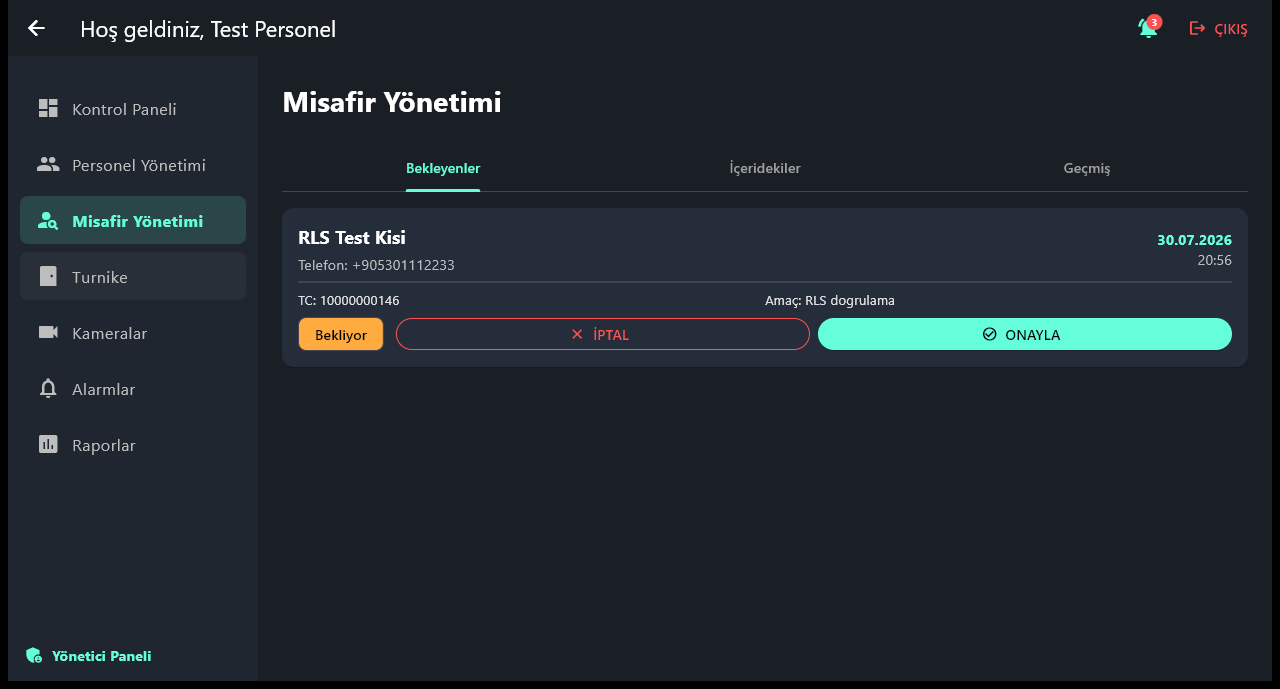Cancel the guest request with İPTAL
The width and height of the screenshot is (1280, 689).
point(603,334)
